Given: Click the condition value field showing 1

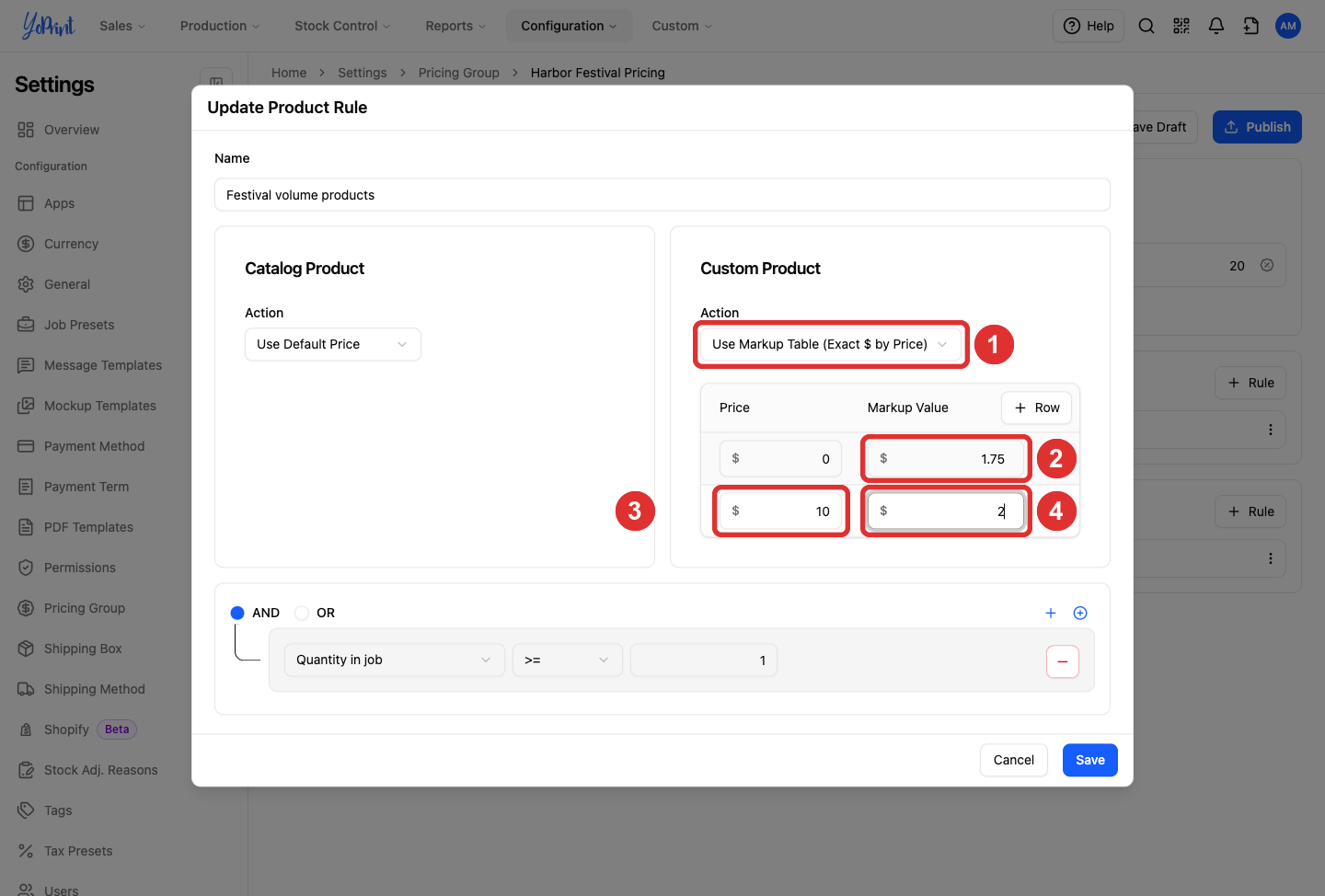Looking at the screenshot, I should 704,660.
